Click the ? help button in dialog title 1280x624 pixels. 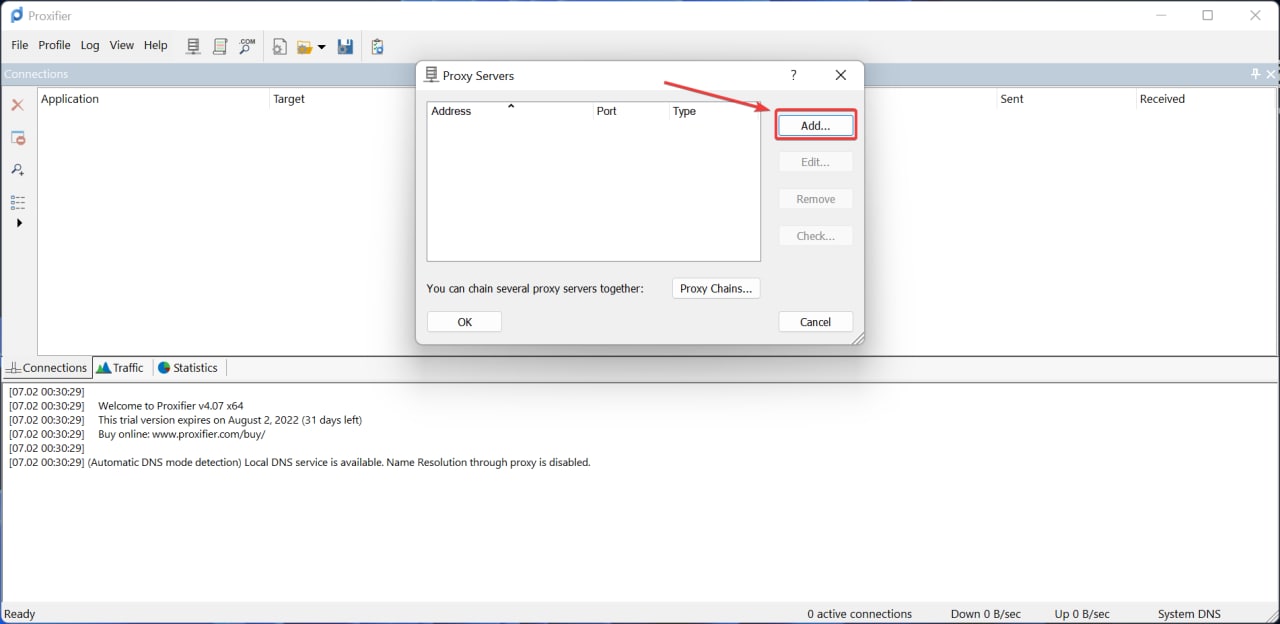pos(794,75)
